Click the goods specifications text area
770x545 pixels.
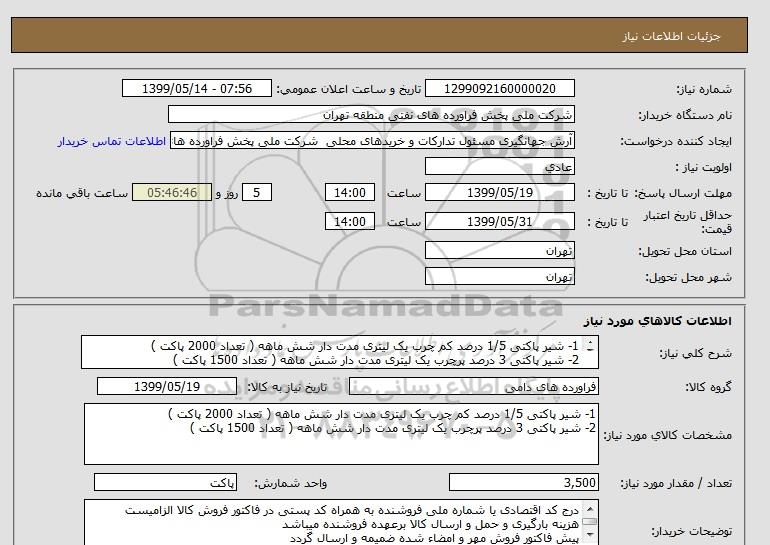point(341,434)
